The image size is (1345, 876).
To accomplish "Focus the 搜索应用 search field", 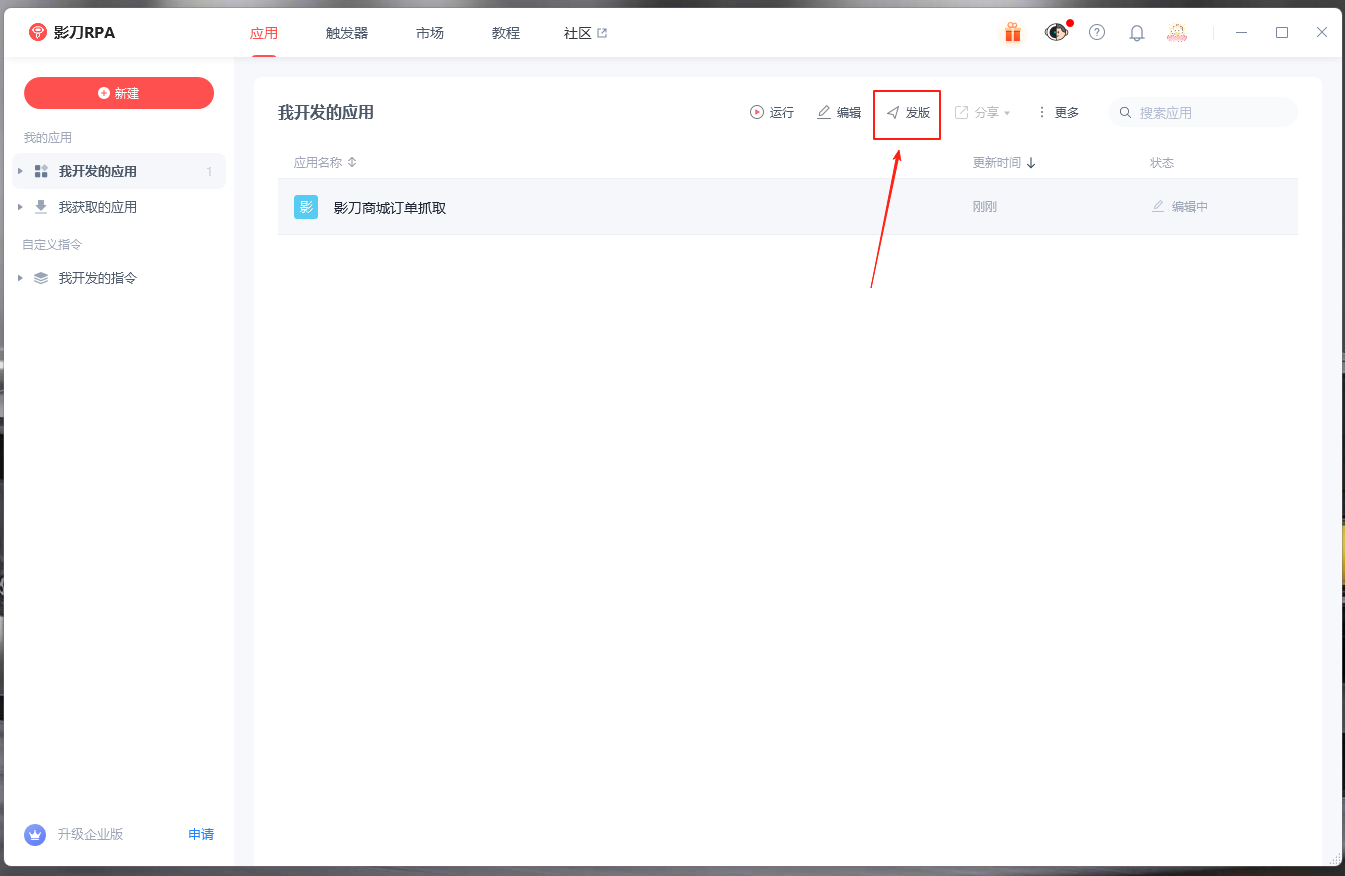I will pos(1203,112).
